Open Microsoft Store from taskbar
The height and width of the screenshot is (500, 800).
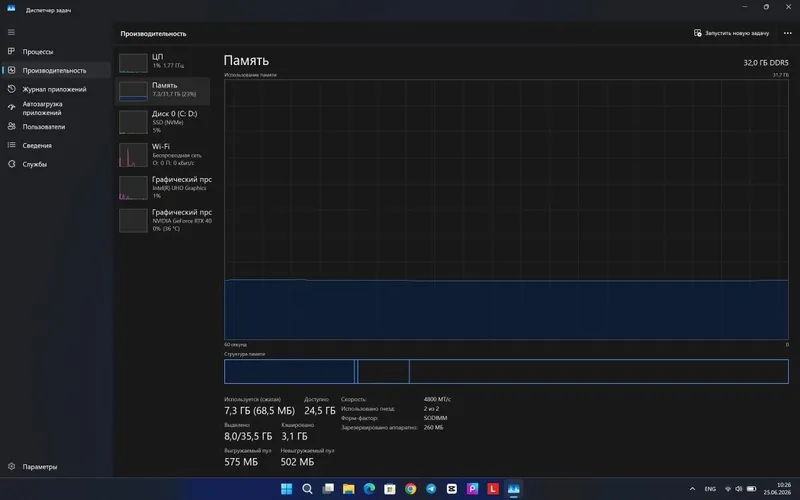390,489
